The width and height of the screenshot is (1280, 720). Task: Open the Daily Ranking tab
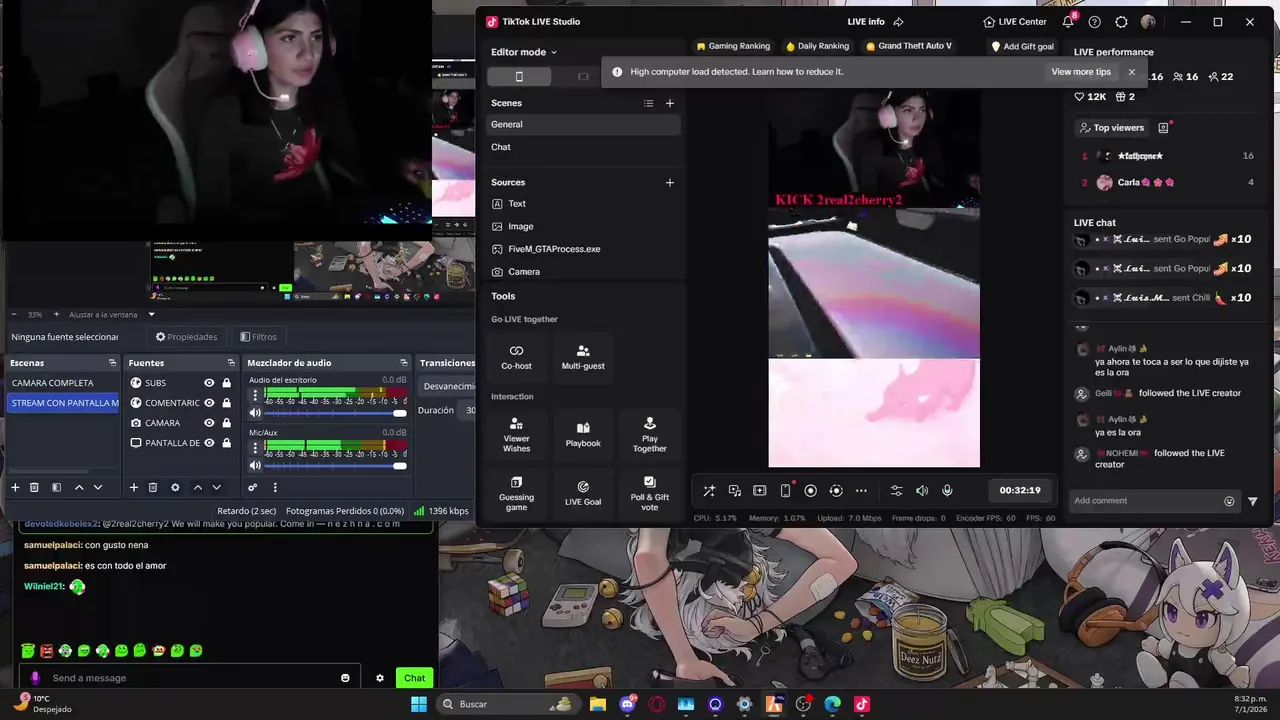point(817,46)
